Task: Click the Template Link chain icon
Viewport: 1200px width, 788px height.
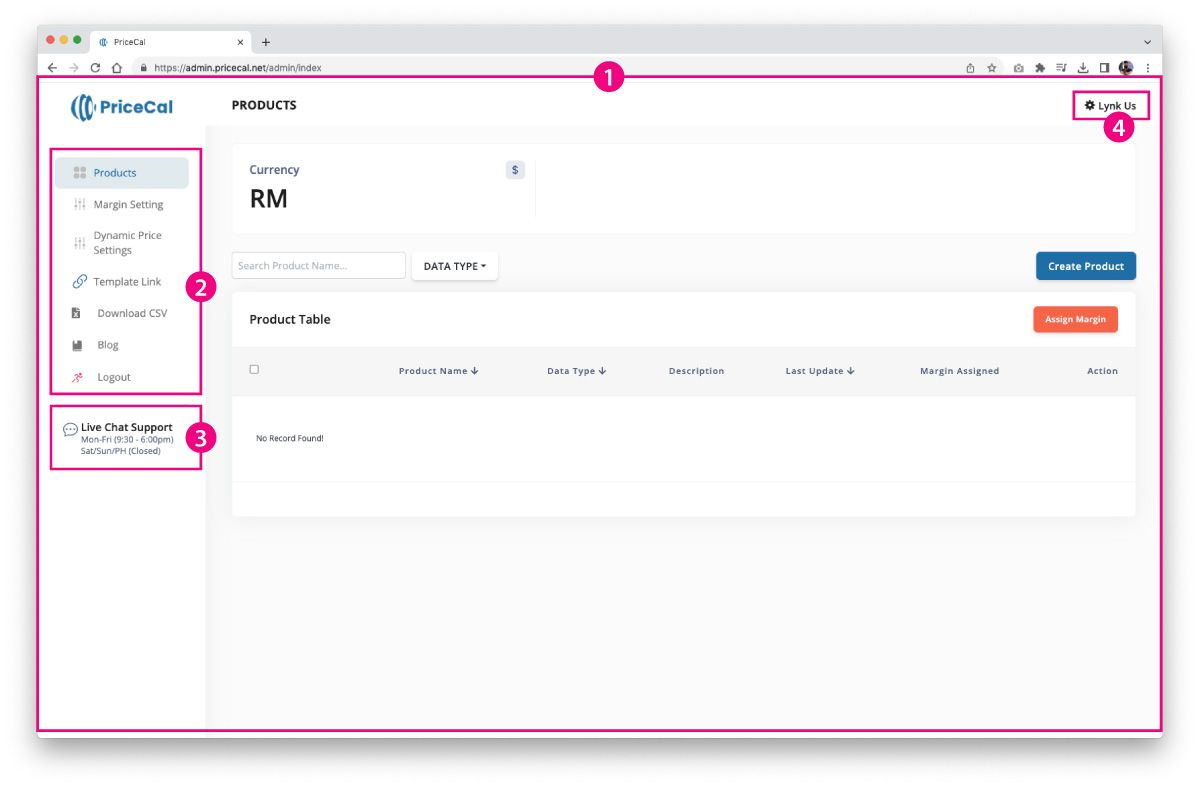Action: pyautogui.click(x=80, y=282)
